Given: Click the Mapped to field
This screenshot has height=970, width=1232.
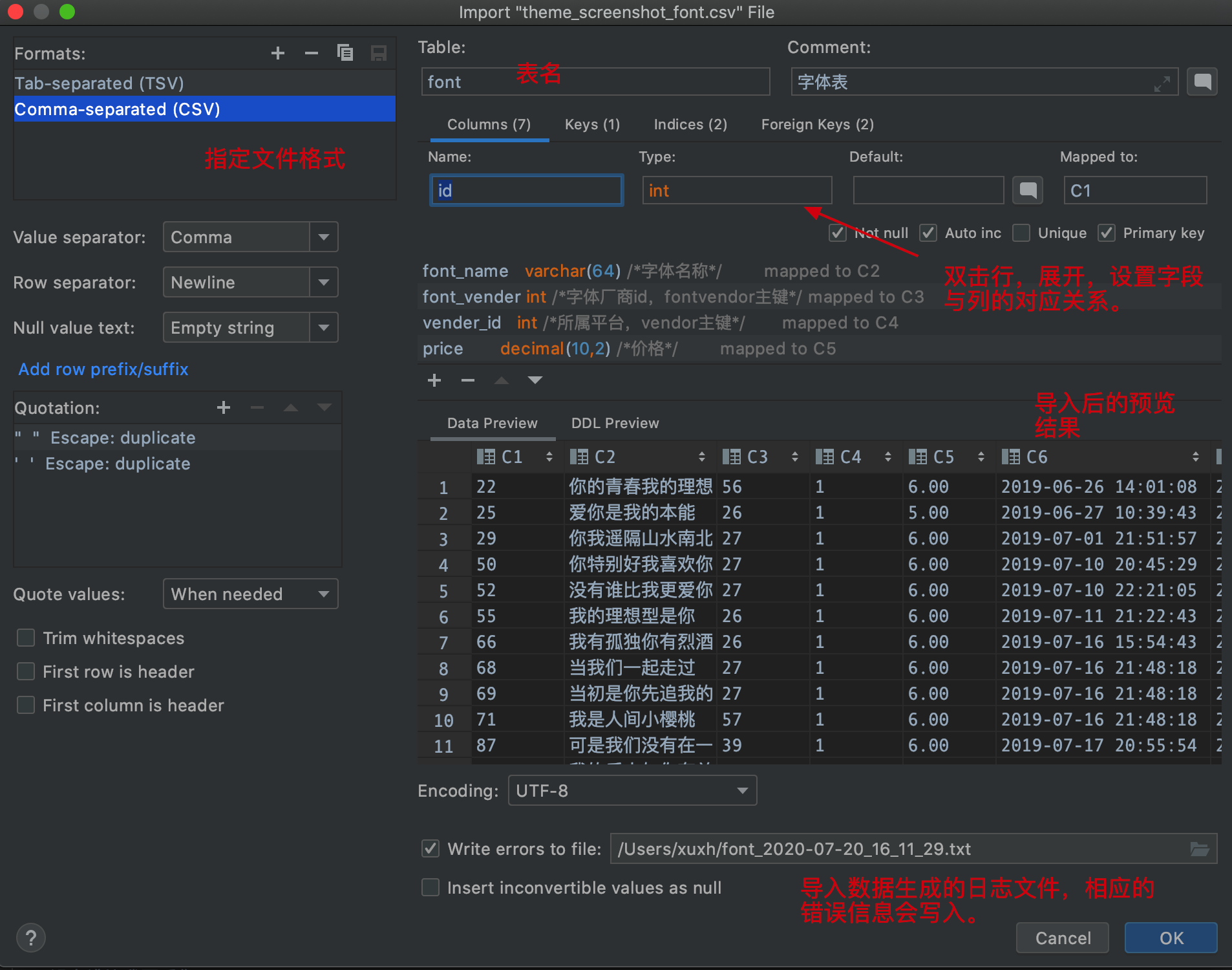Looking at the screenshot, I should (x=1135, y=190).
